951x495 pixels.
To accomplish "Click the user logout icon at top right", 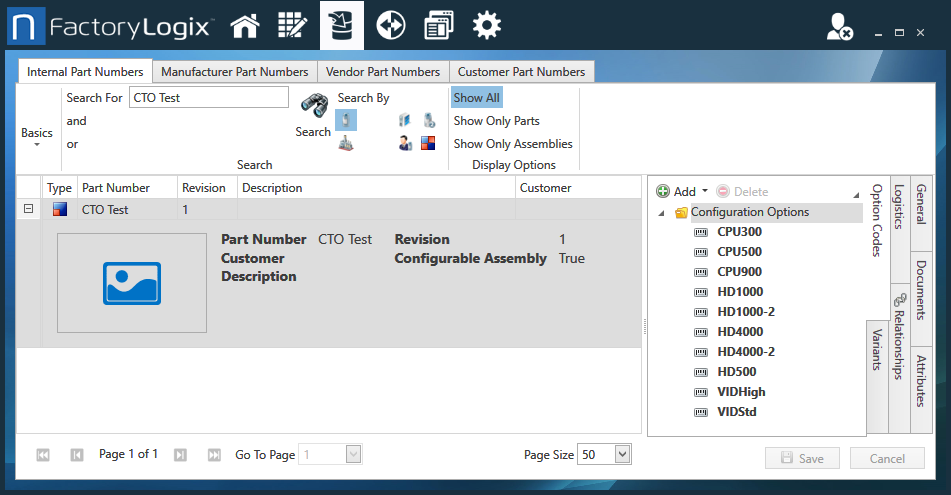I will pyautogui.click(x=839, y=28).
